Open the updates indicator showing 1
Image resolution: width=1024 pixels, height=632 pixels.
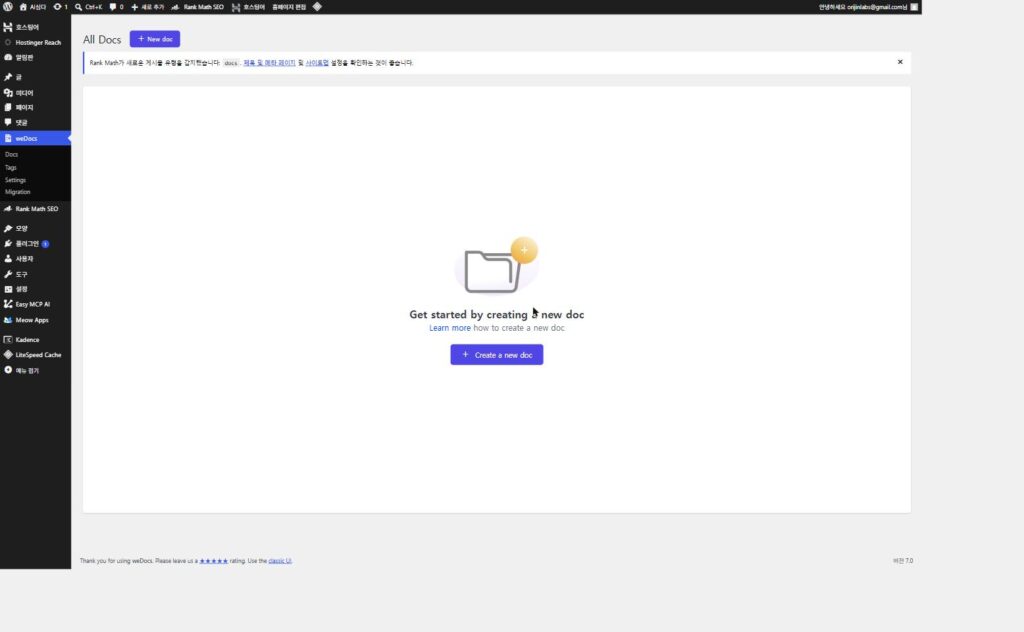pyautogui.click(x=60, y=7)
